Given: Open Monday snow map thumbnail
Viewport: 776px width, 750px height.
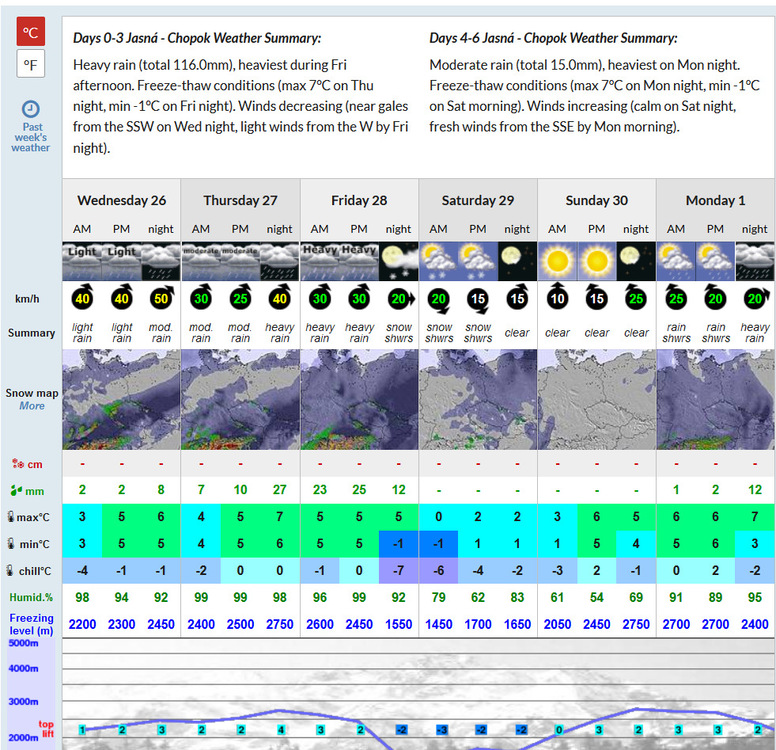Looking at the screenshot, I should point(716,400).
